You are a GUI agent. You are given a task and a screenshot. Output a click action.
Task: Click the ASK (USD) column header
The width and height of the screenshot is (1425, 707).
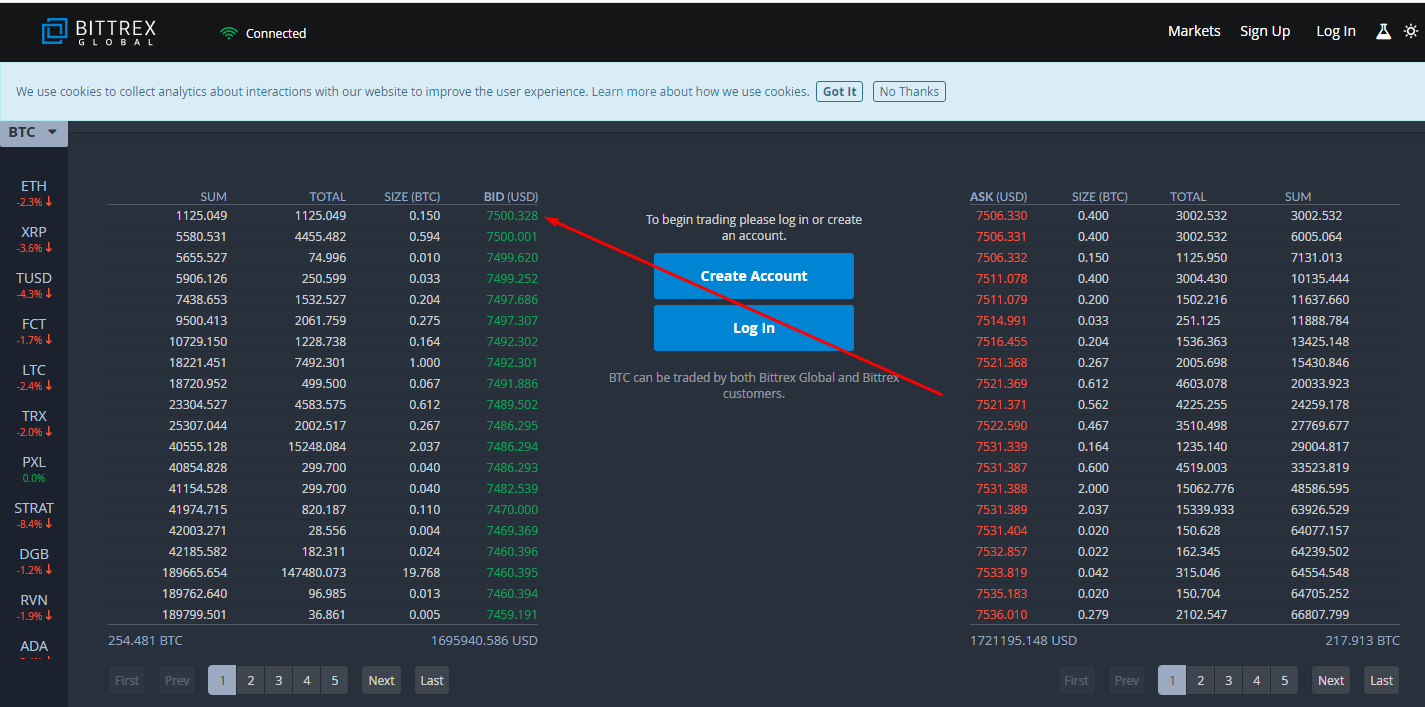[x=999, y=196]
